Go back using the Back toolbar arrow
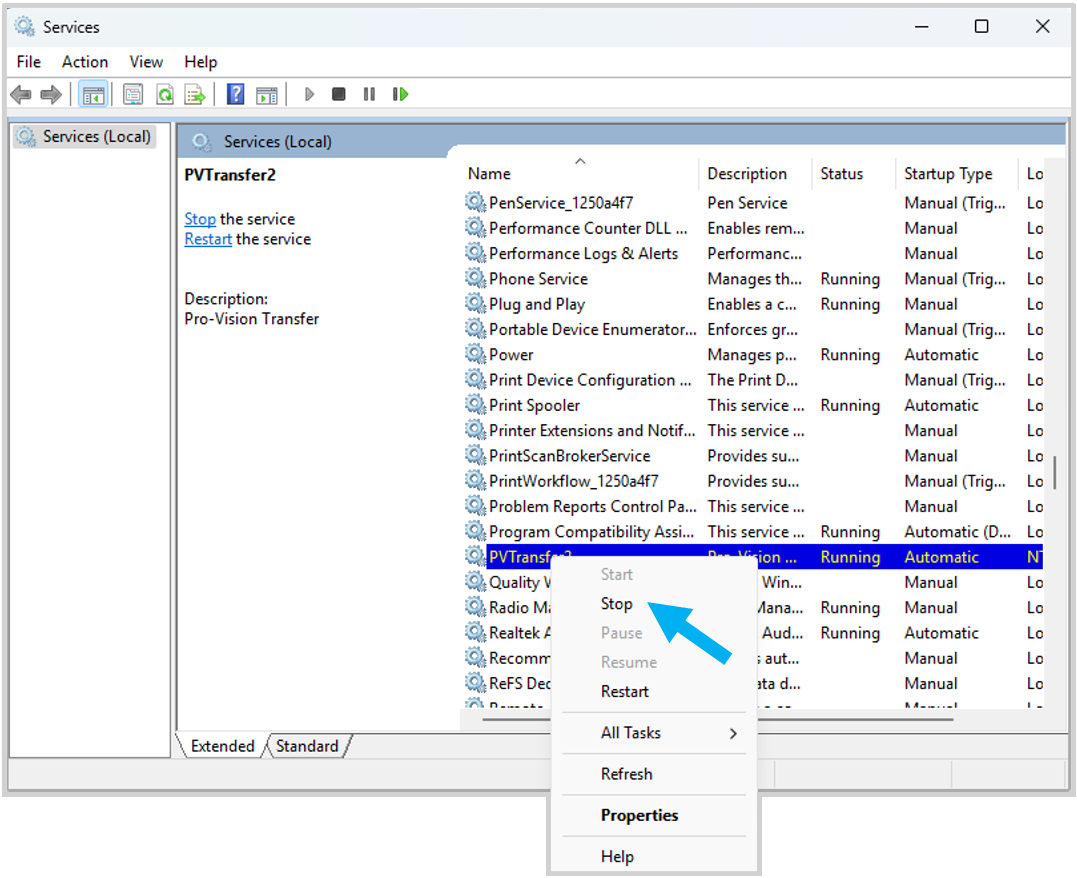 click(x=21, y=94)
